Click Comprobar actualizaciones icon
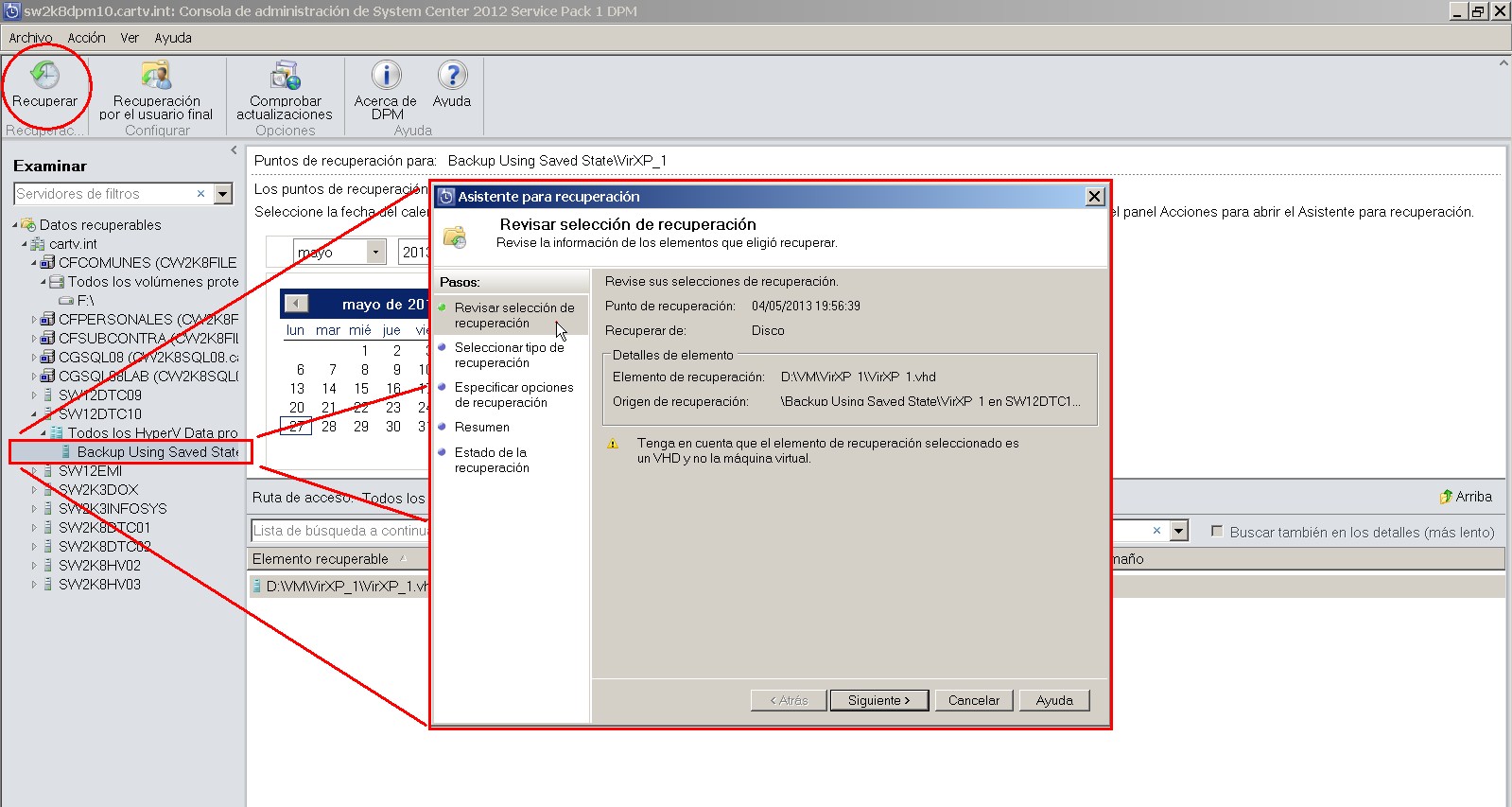This screenshot has width=1512, height=807. [x=285, y=75]
